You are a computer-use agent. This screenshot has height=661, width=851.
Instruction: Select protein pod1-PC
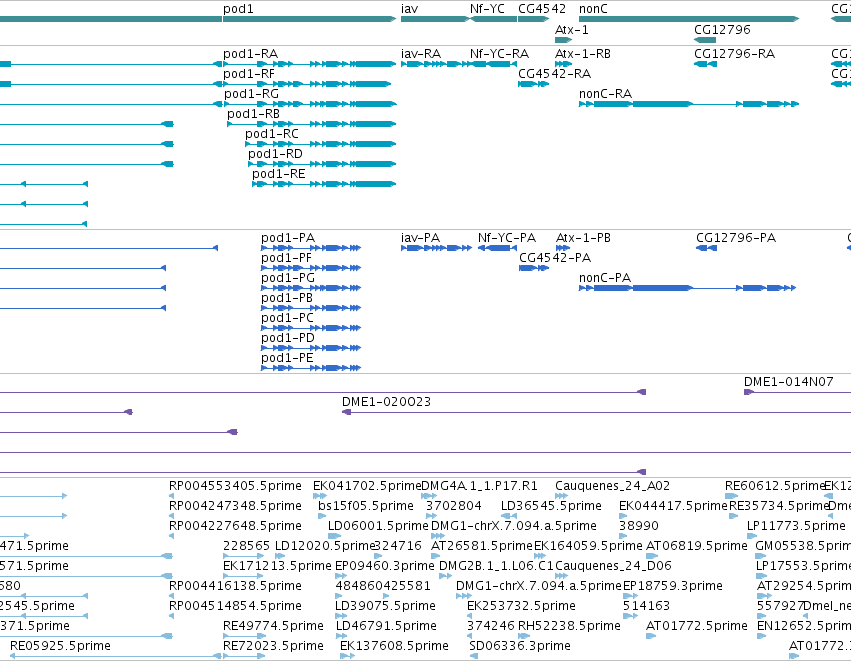[x=311, y=328]
